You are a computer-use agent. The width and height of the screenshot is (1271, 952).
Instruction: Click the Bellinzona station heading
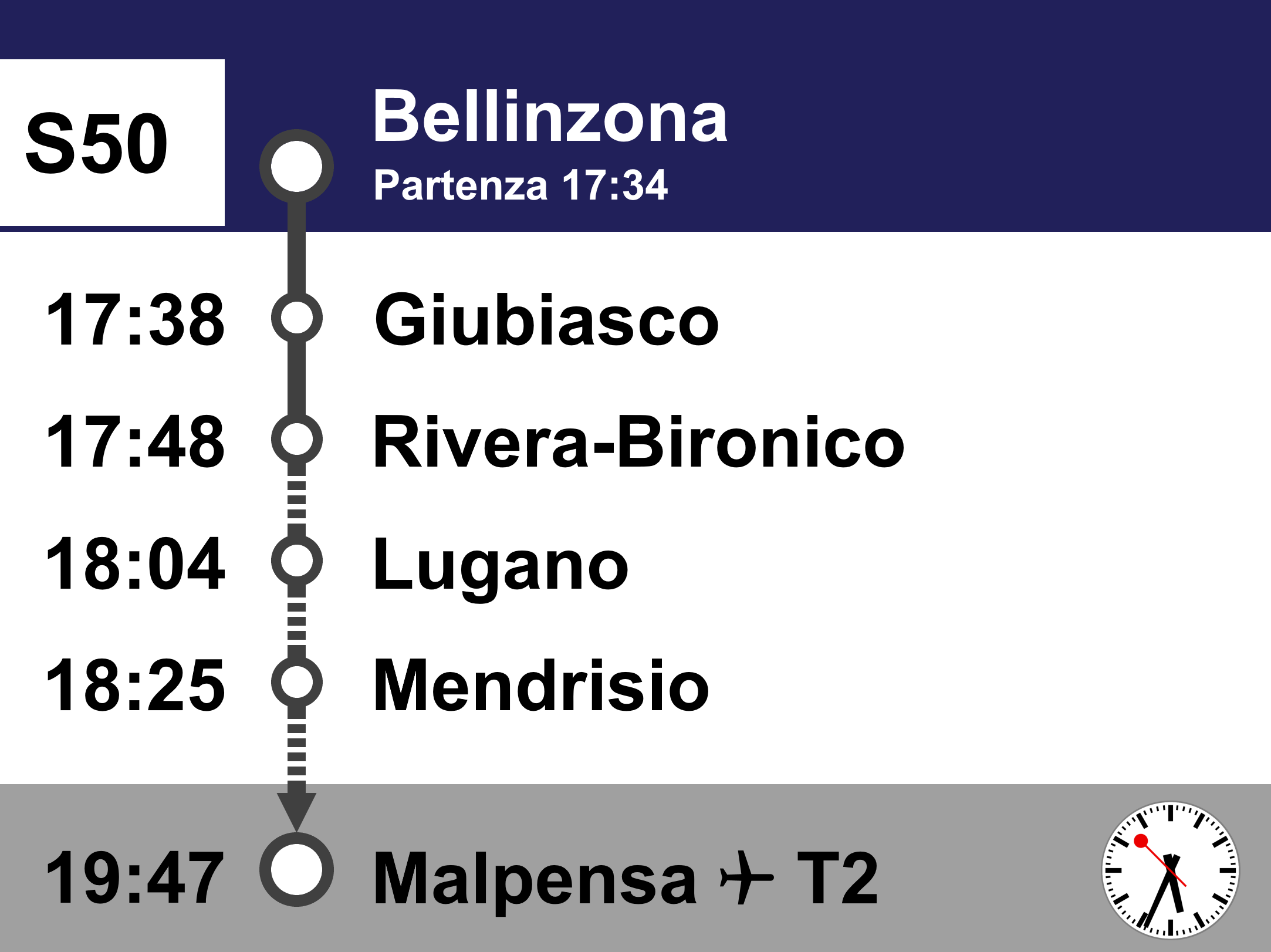coord(550,117)
